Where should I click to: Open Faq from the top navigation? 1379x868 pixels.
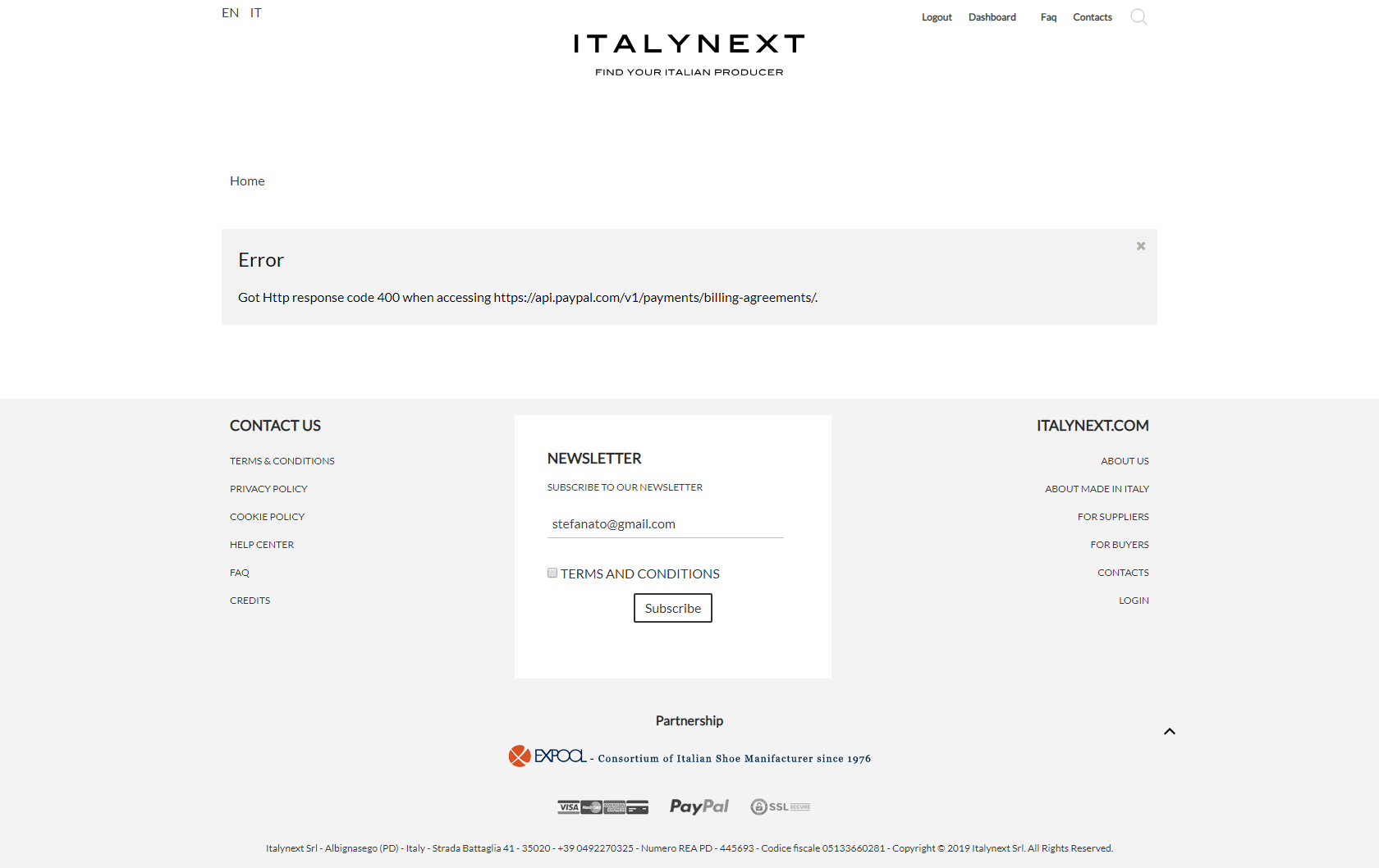pos(1048,17)
